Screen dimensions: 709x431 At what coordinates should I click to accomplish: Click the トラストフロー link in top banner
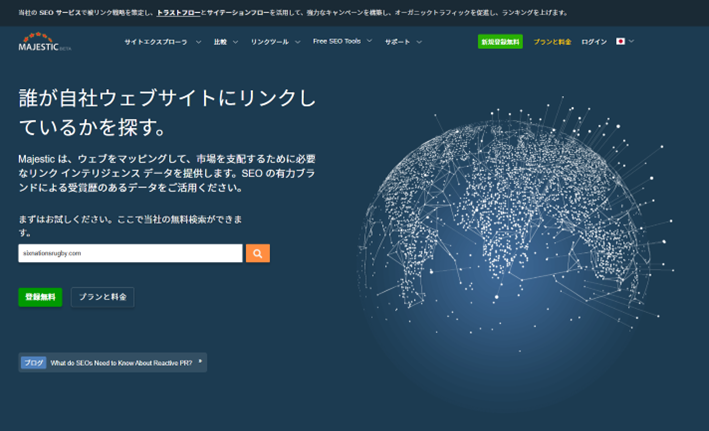177,13
